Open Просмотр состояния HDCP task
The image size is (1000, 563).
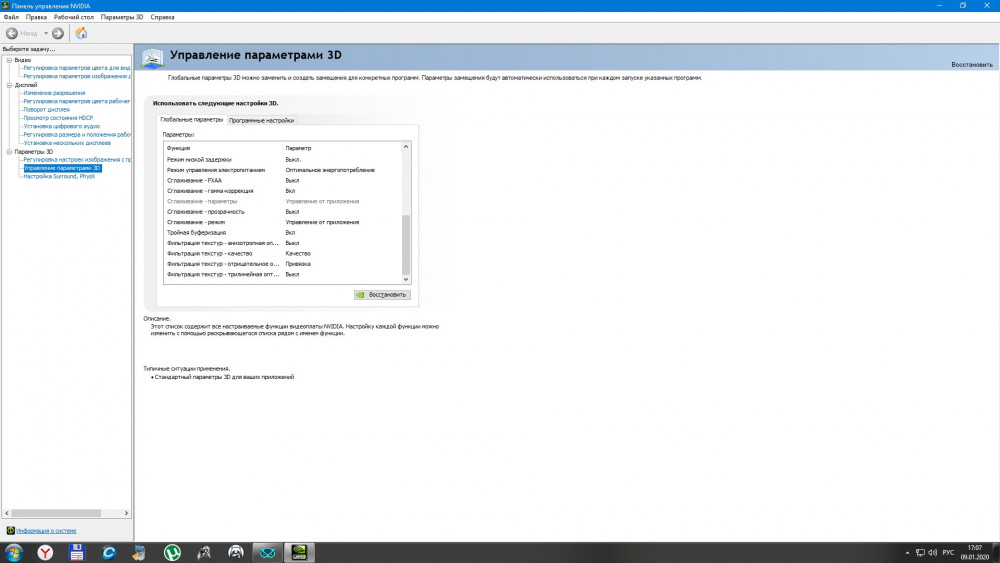[58, 118]
